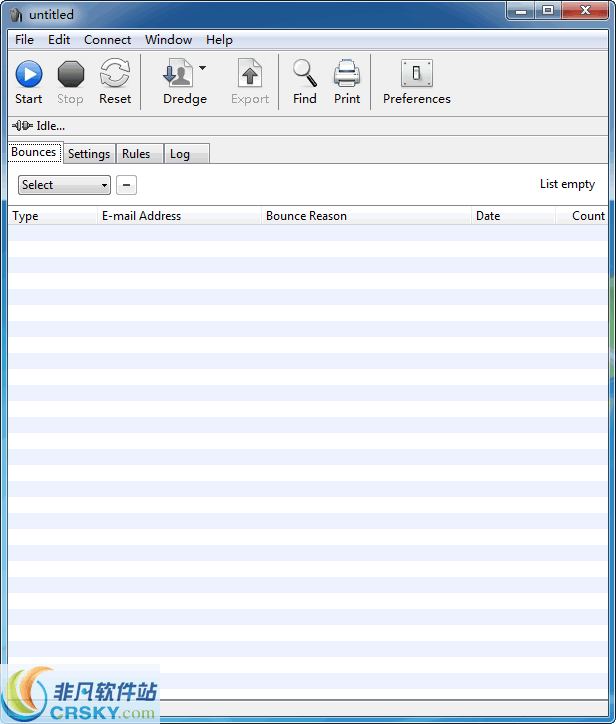This screenshot has width=616, height=724.
Task: Sort by the Type column header
Action: (52, 216)
